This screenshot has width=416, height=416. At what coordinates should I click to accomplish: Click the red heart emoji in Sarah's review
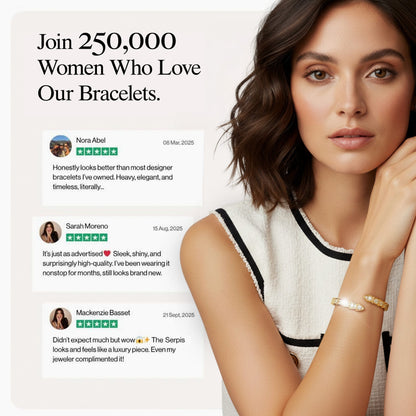click(x=107, y=254)
